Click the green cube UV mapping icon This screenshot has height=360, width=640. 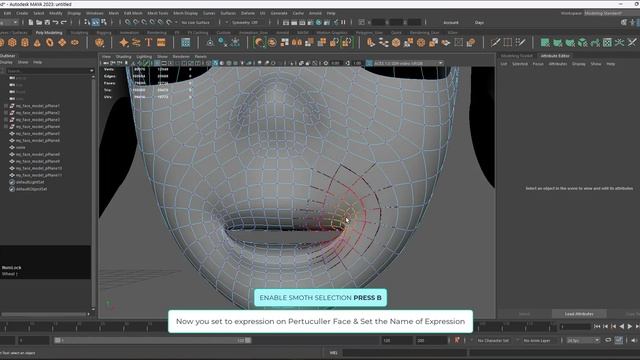click(x=582, y=42)
